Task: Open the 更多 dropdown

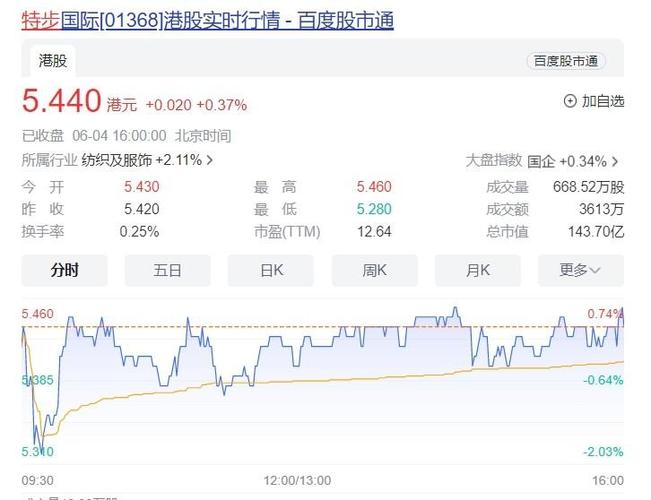Action: (x=581, y=270)
